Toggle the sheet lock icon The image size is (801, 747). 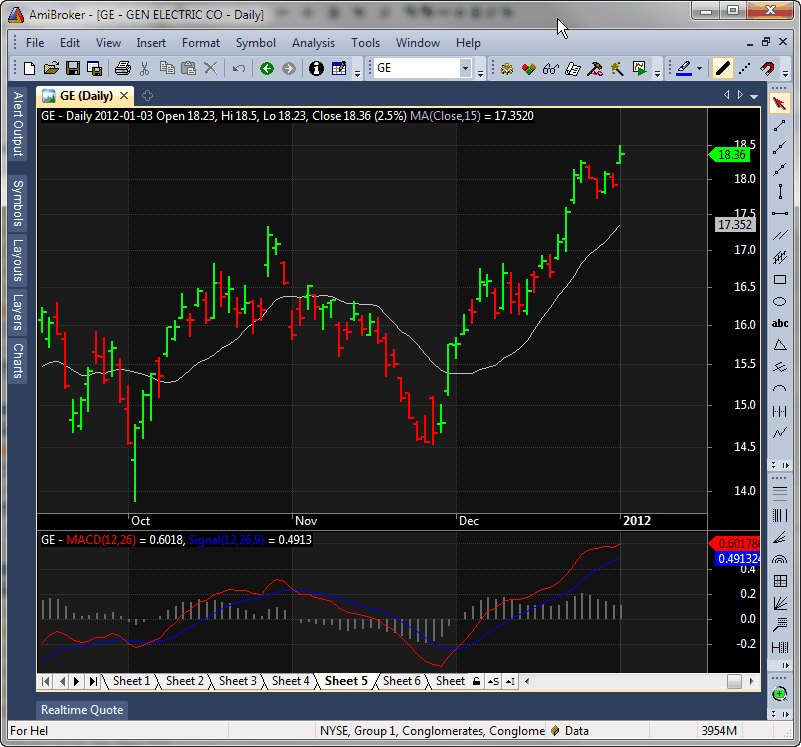[x=476, y=681]
